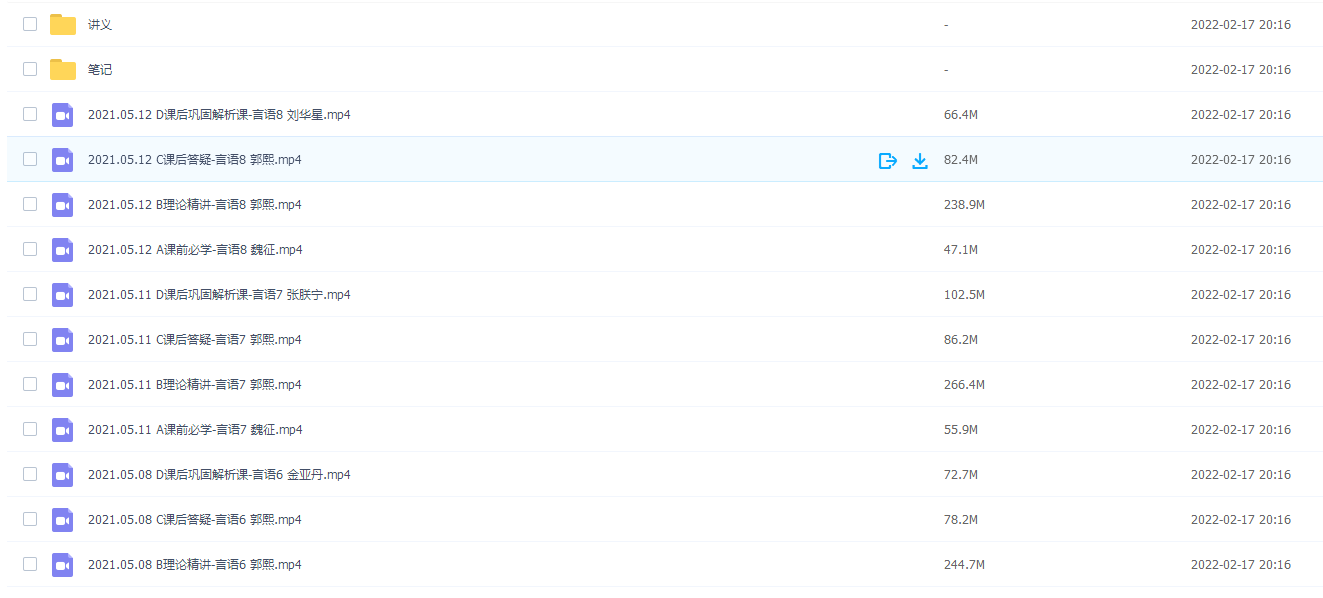Open the 讲义 folder name

pyautogui.click(x=100, y=25)
